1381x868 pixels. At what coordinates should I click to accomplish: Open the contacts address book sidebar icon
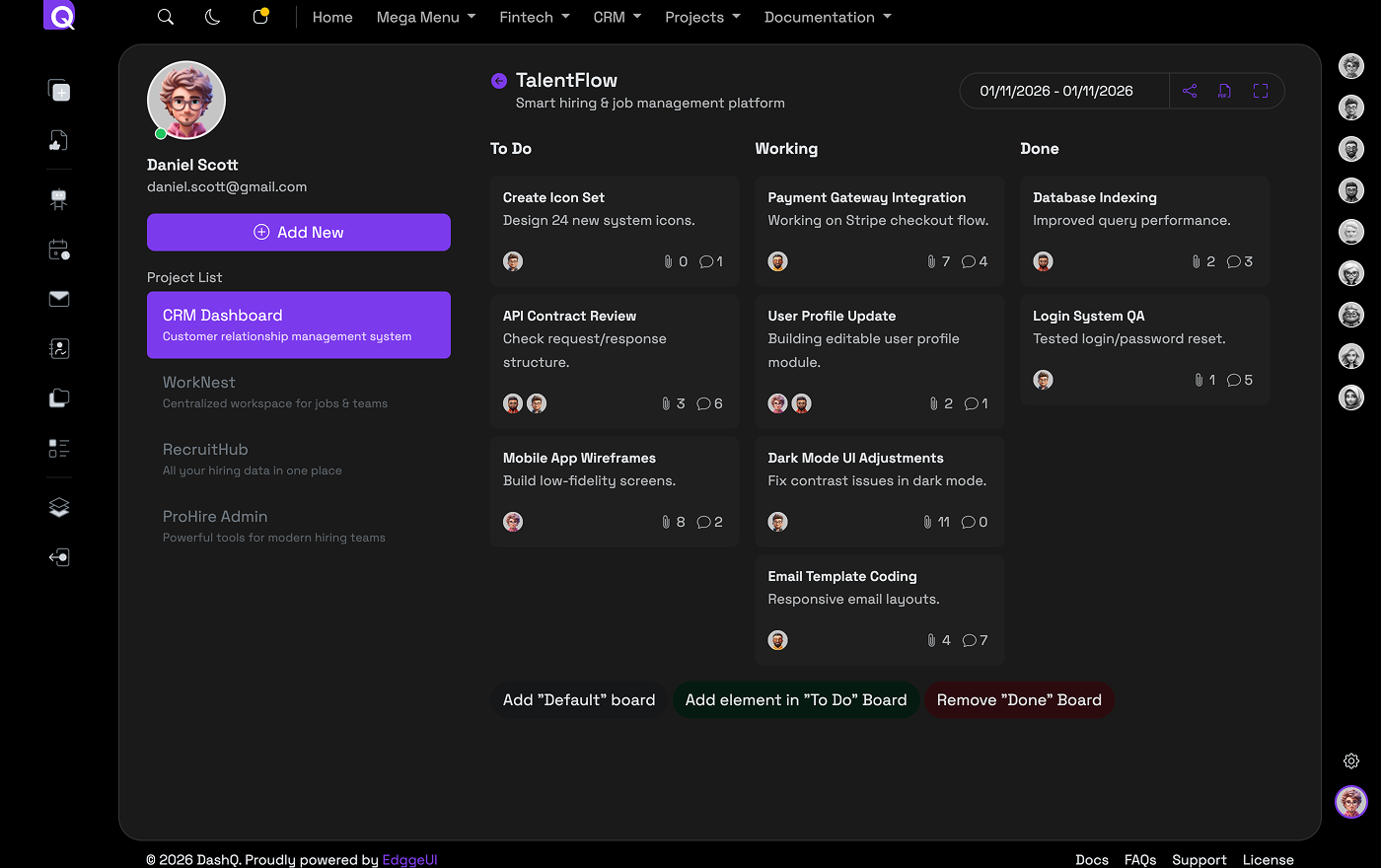(x=57, y=348)
